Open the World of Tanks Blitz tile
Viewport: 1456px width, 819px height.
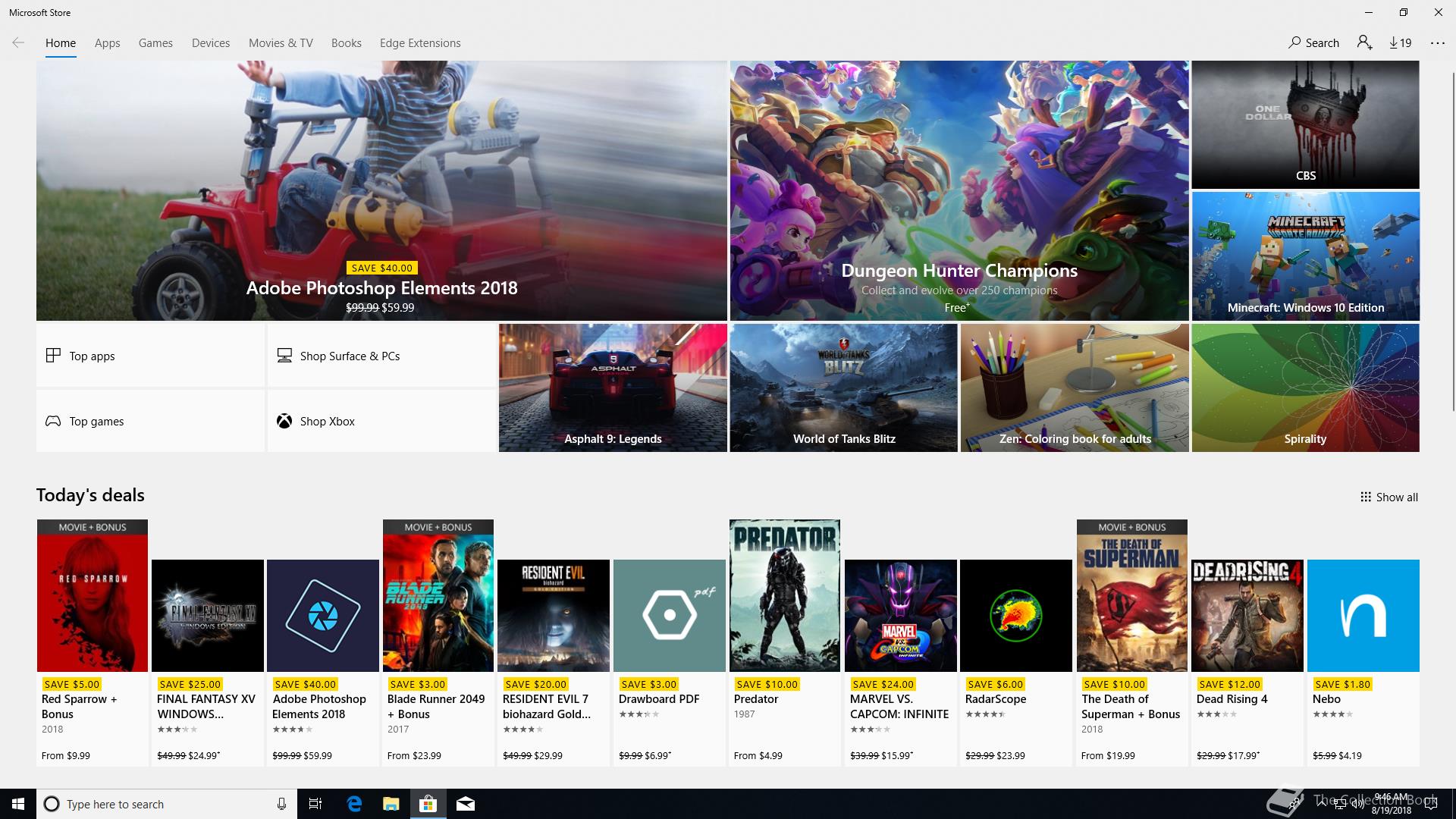point(844,388)
